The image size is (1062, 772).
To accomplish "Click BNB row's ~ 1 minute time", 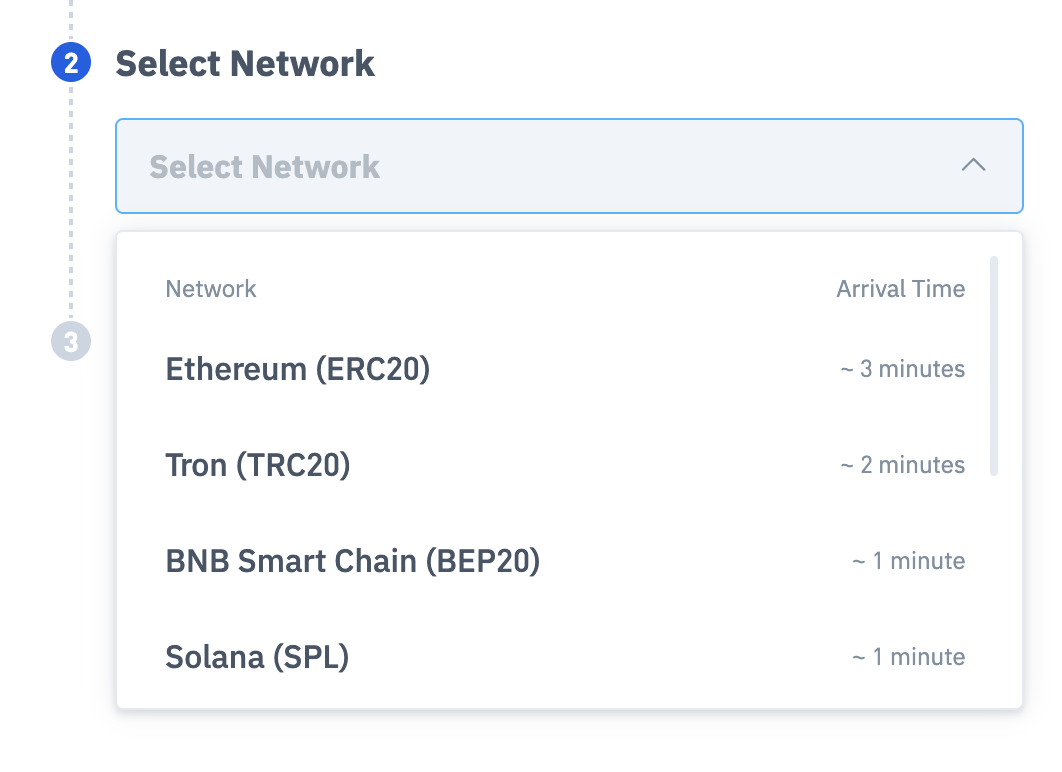I will [x=908, y=561].
